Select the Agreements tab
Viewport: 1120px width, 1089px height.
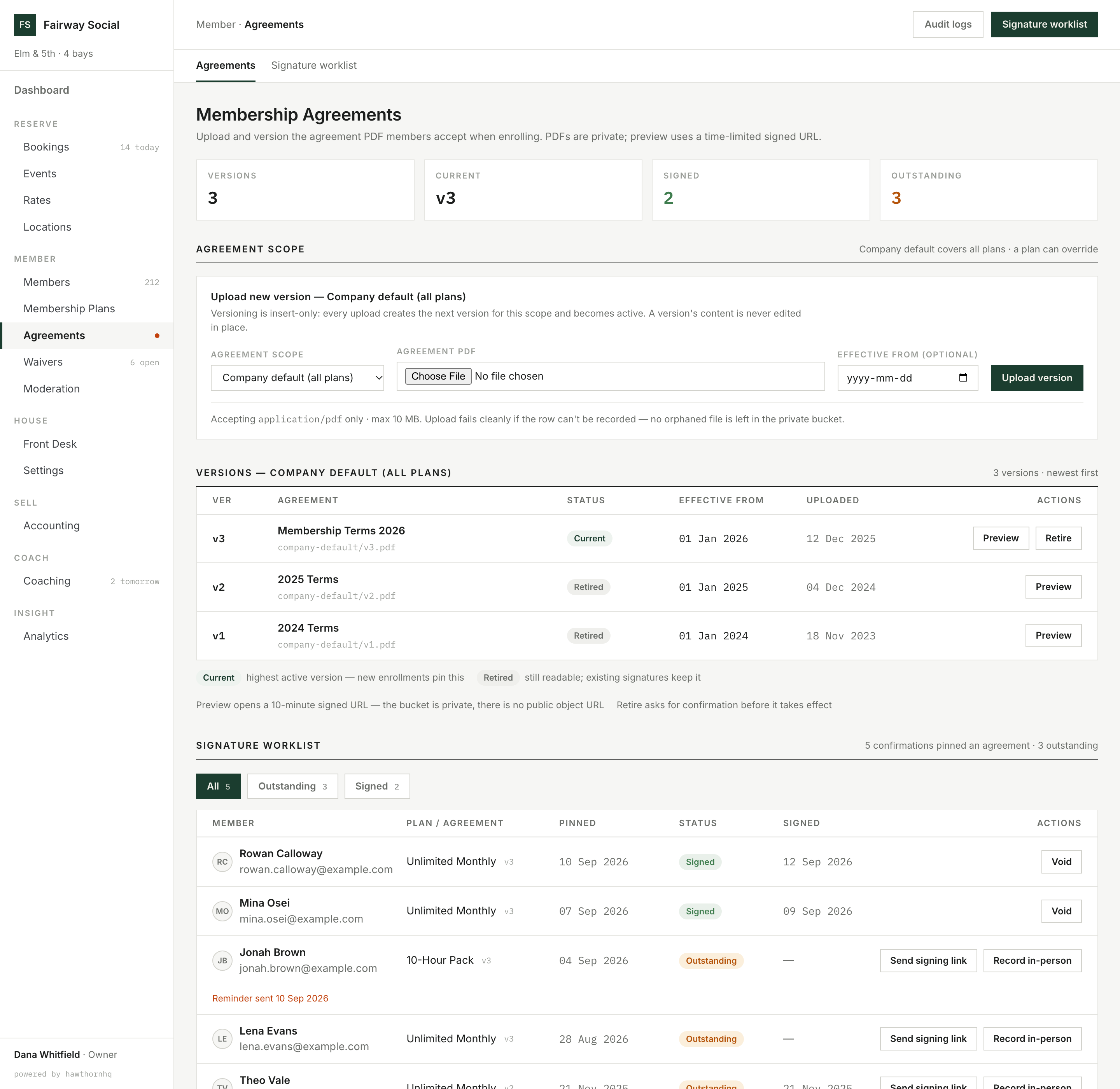(x=226, y=65)
